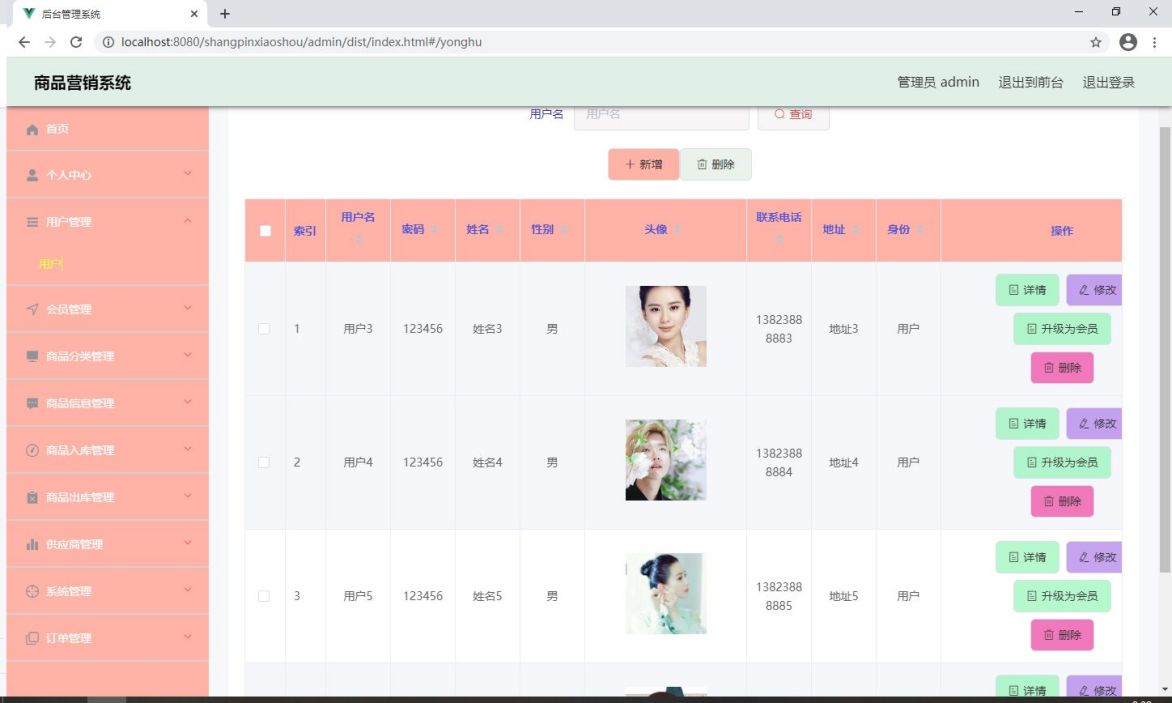Delete 用户3 with its pink 删除 button
This screenshot has height=703, width=1172.
coord(1062,368)
